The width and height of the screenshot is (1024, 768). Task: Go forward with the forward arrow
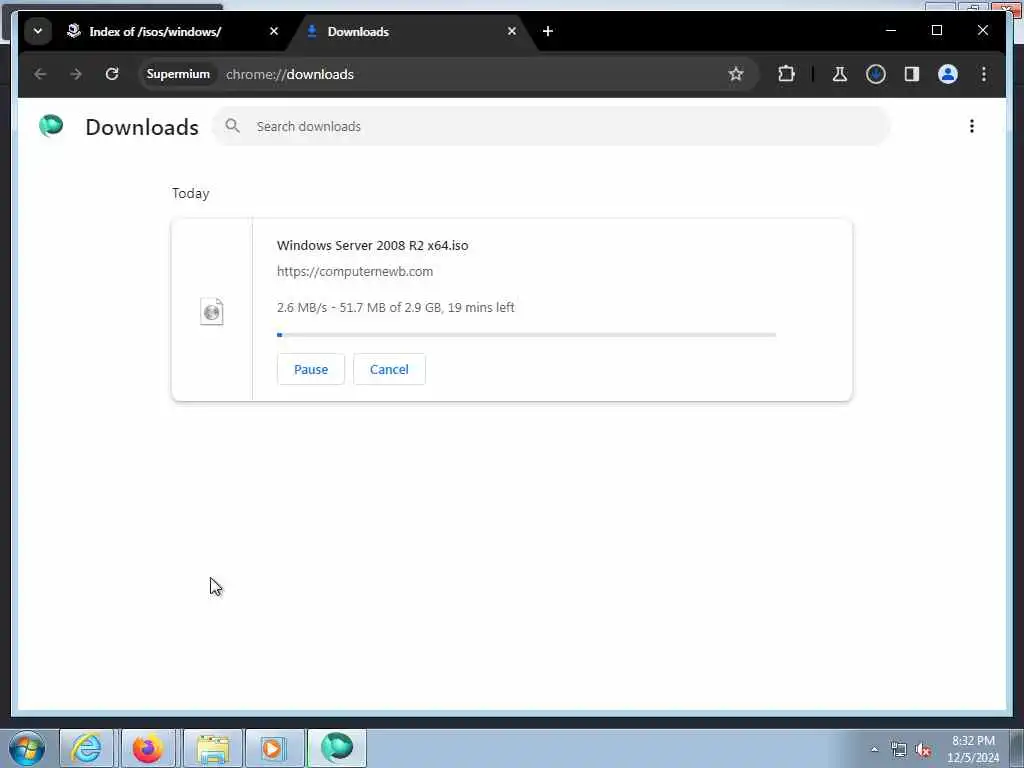tap(76, 74)
